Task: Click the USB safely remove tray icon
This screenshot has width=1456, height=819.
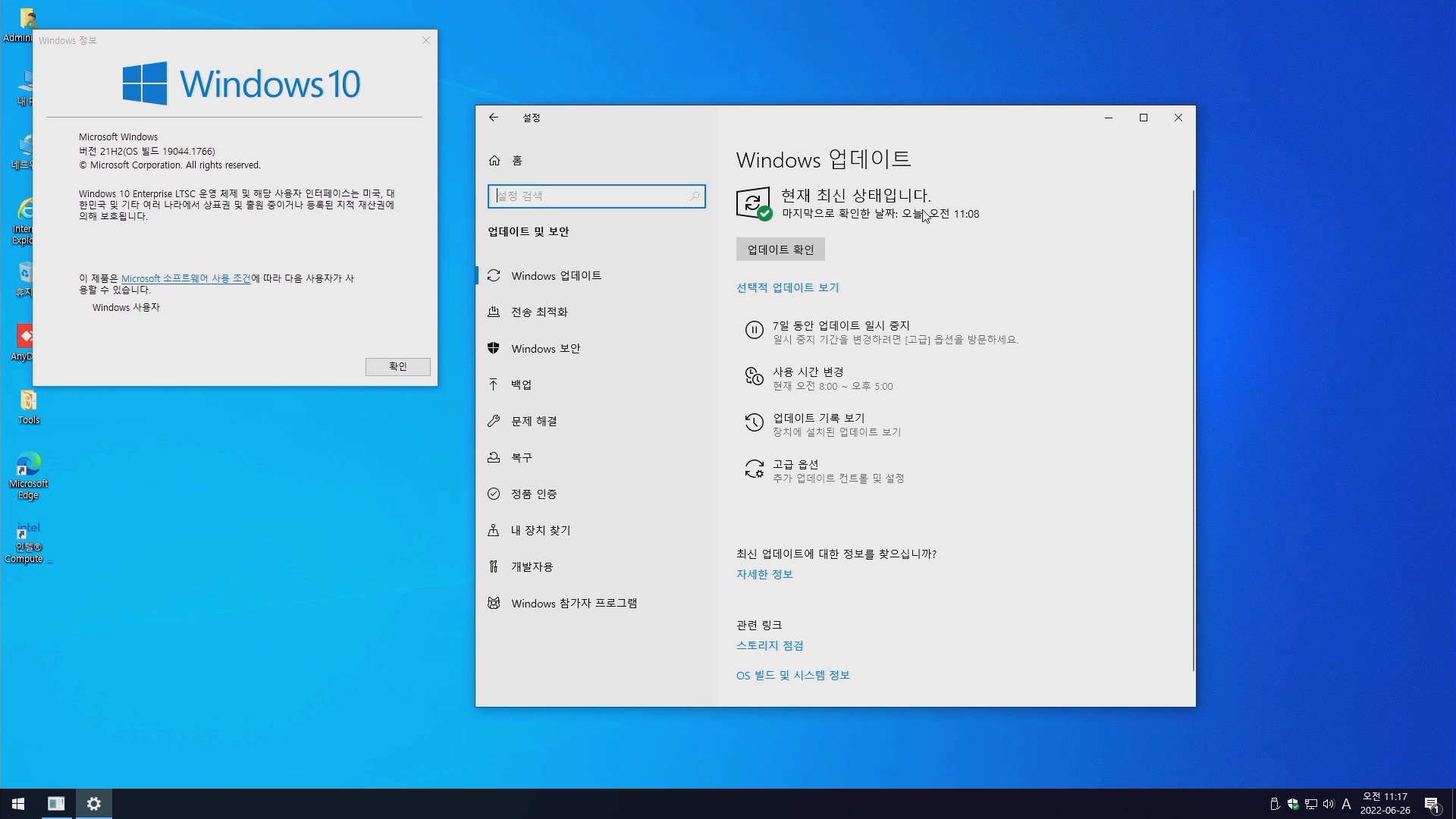Action: point(1275,805)
